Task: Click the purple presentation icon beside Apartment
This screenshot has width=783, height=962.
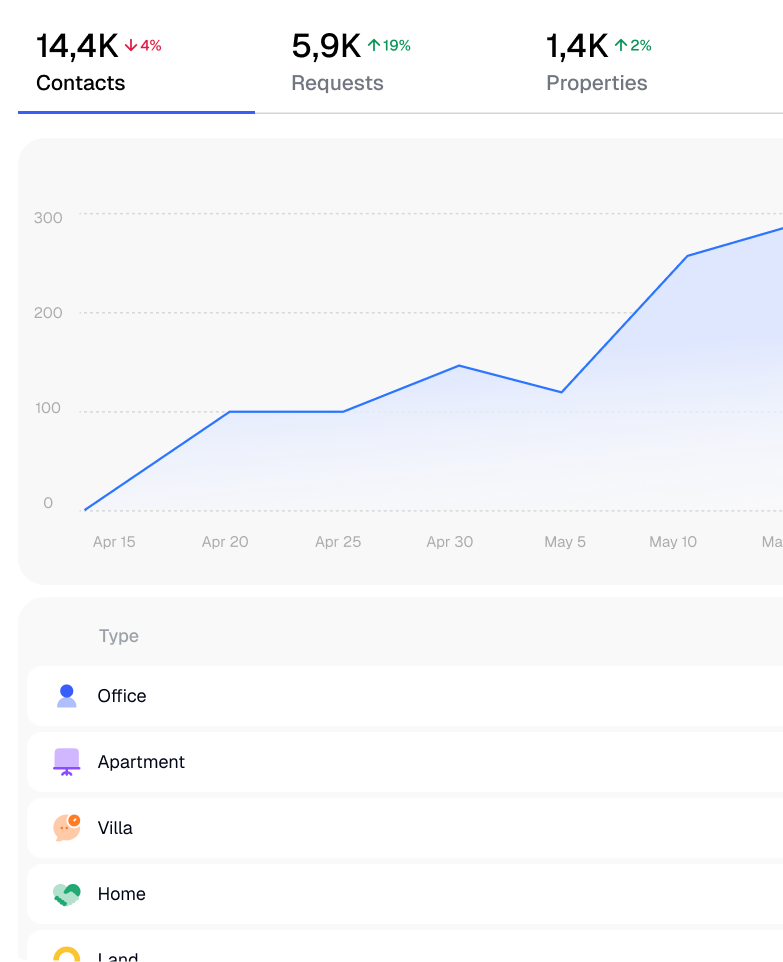Action: pos(67,762)
